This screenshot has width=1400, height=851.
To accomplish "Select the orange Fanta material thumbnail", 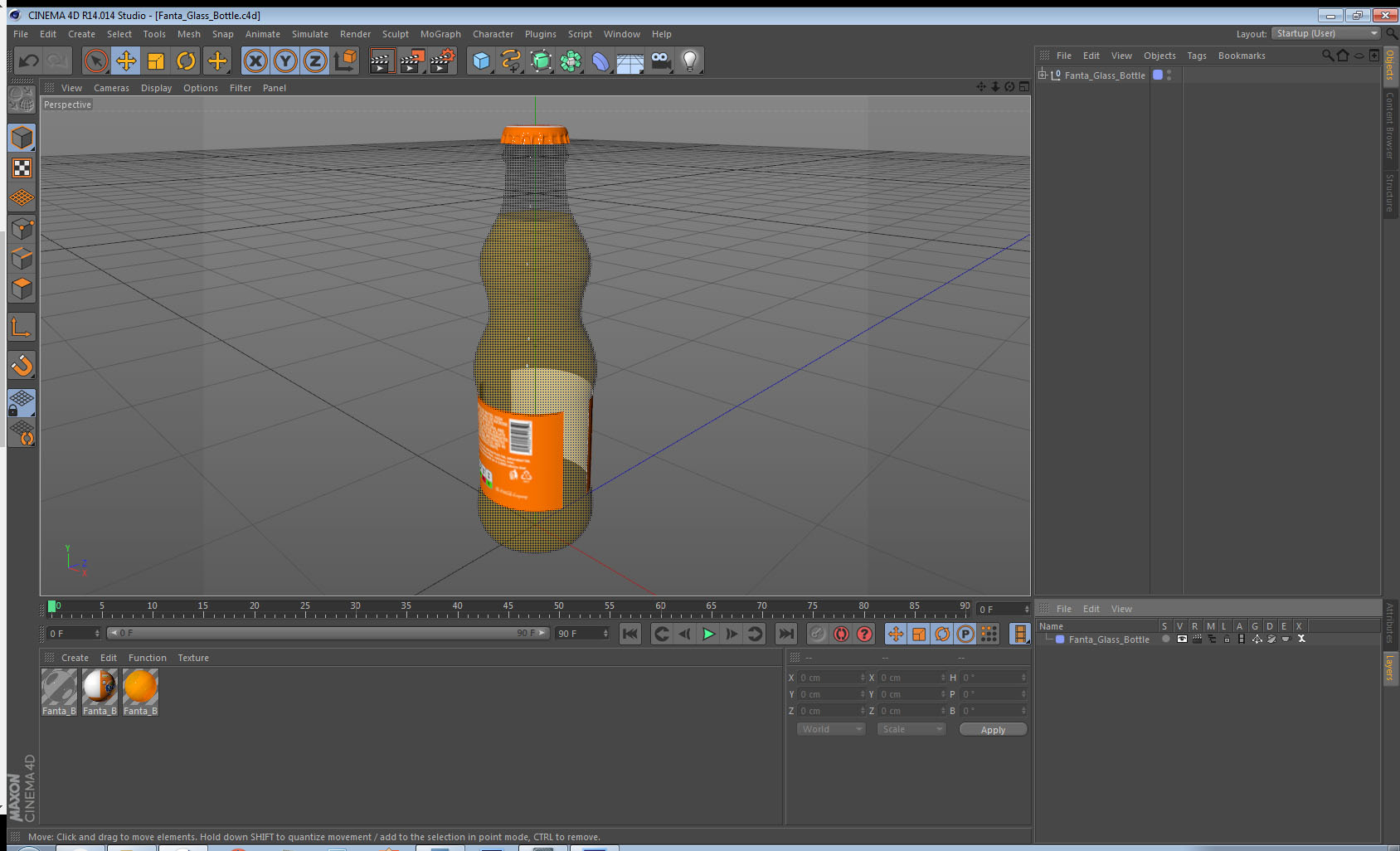I will click(x=140, y=693).
